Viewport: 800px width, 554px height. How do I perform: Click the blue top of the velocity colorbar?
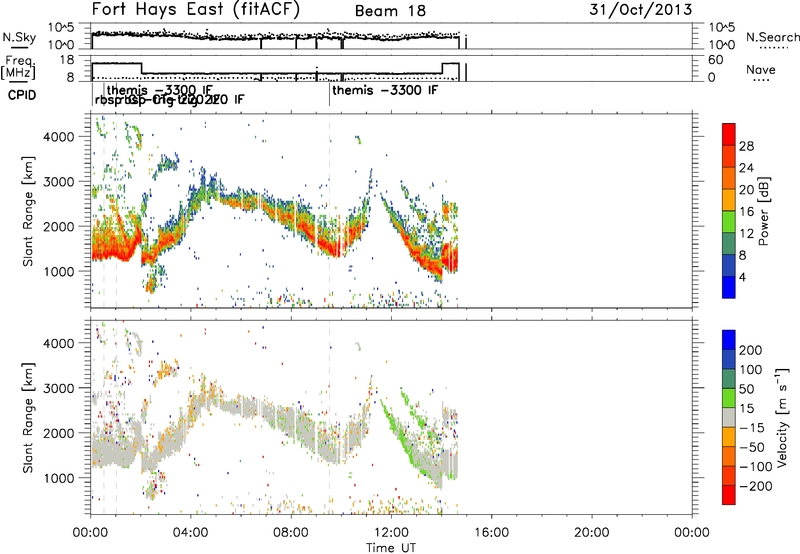(729, 340)
